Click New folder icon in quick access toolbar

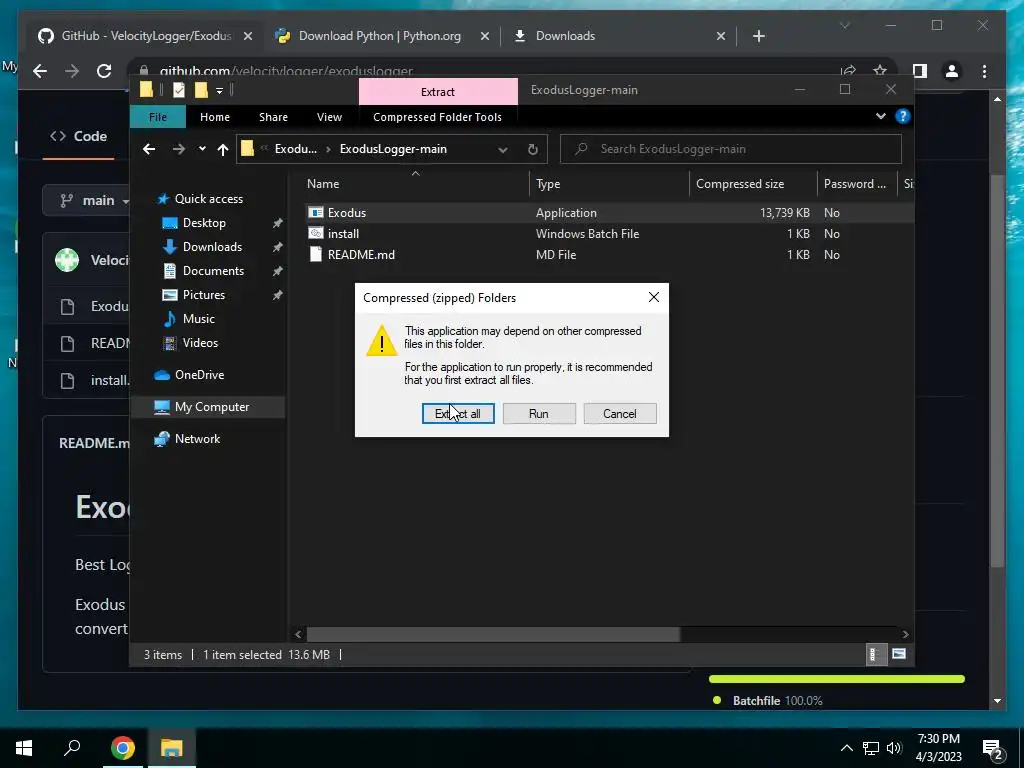(x=201, y=90)
